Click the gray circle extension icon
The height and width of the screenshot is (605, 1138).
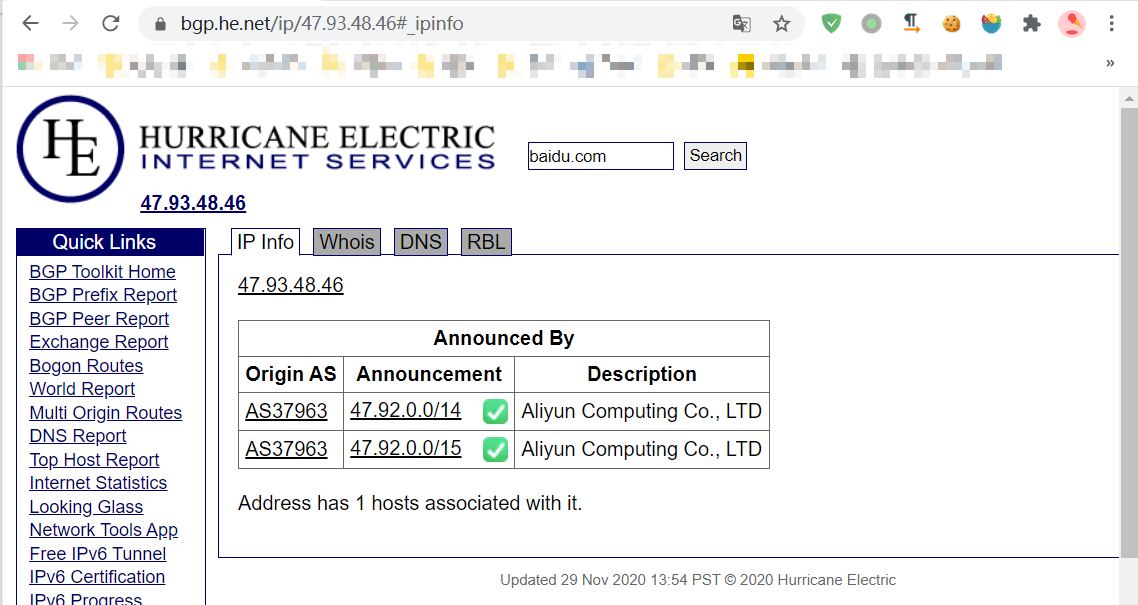871,24
